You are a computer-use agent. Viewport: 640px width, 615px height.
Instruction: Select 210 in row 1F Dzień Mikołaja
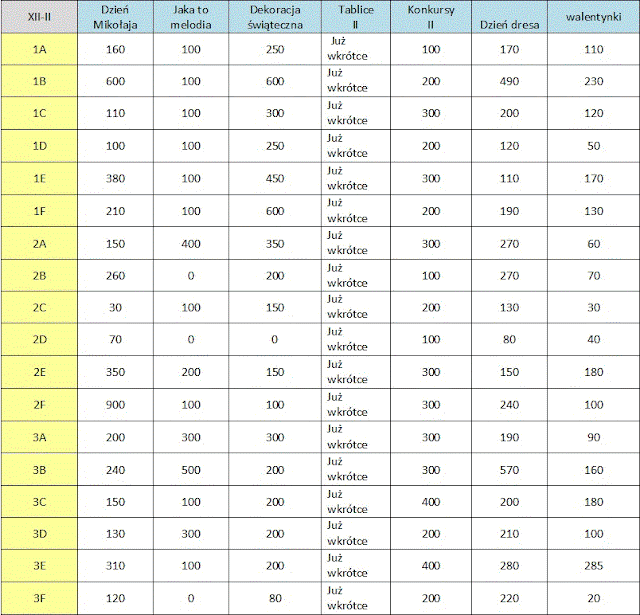click(116, 211)
